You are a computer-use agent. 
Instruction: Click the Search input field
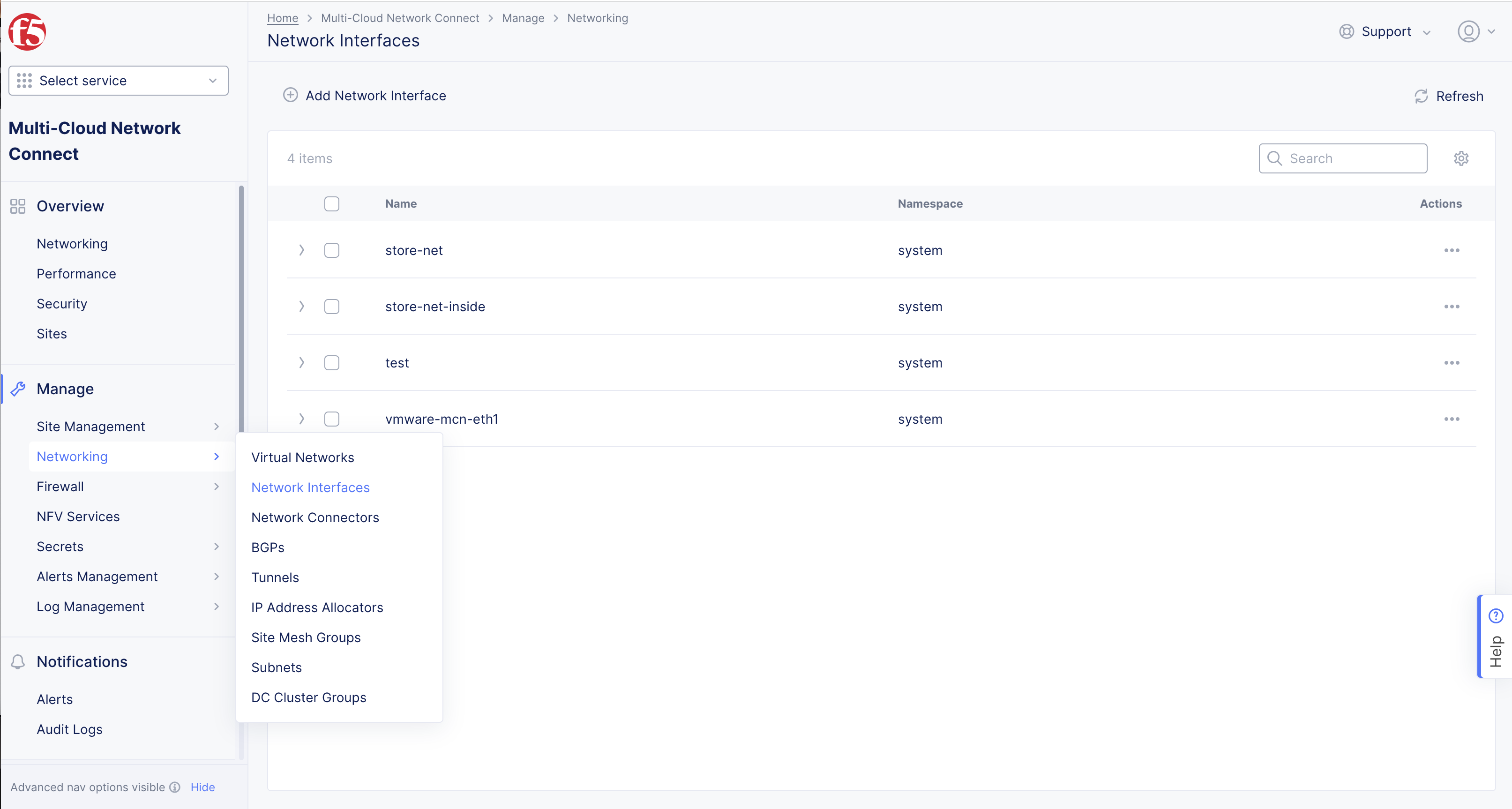(1350, 158)
